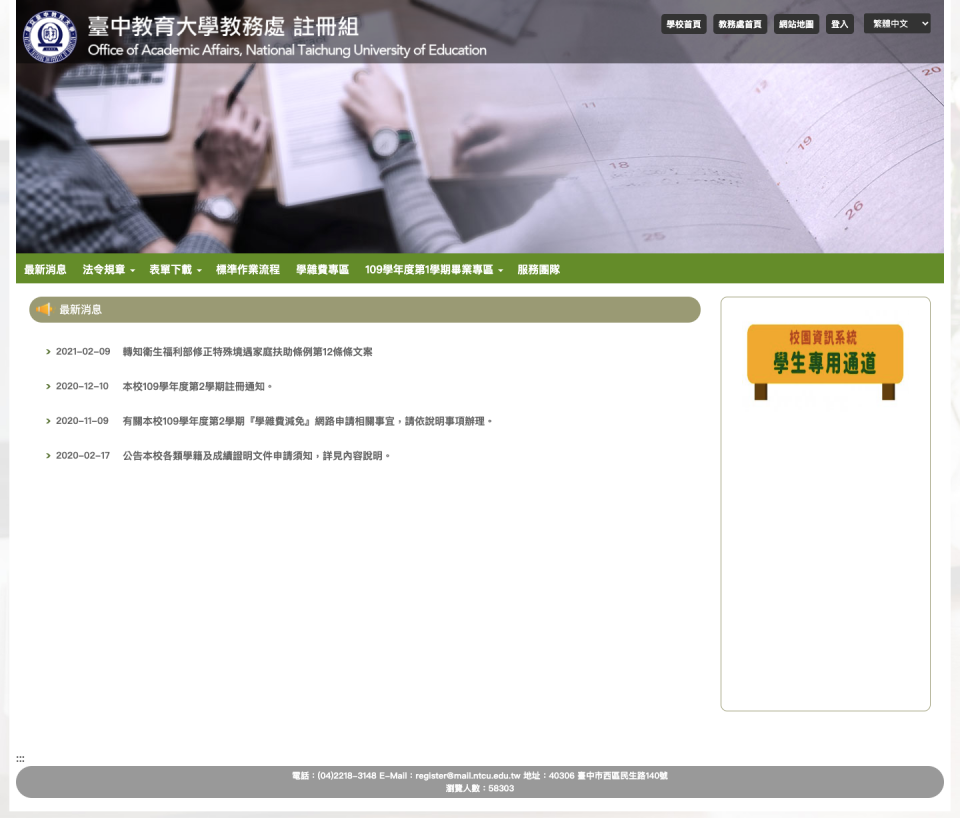The width and height of the screenshot is (960, 818).
Task: Open the 學雜費減免 online application notice
Action: pos(306,421)
